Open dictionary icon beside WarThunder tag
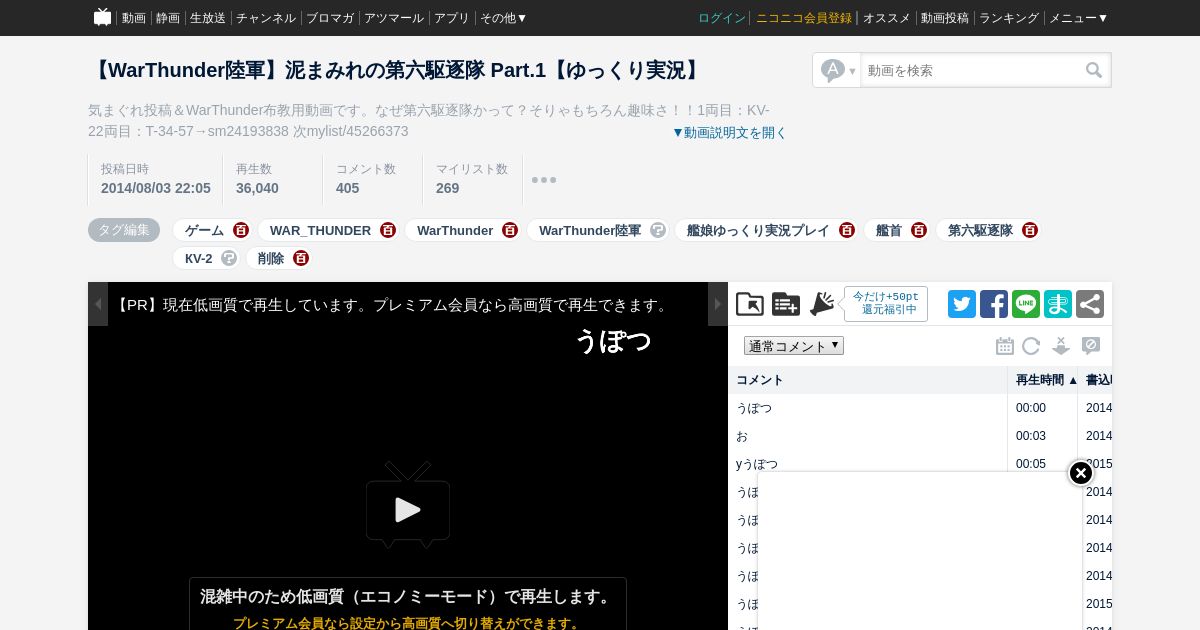The height and width of the screenshot is (630, 1200). pos(510,230)
